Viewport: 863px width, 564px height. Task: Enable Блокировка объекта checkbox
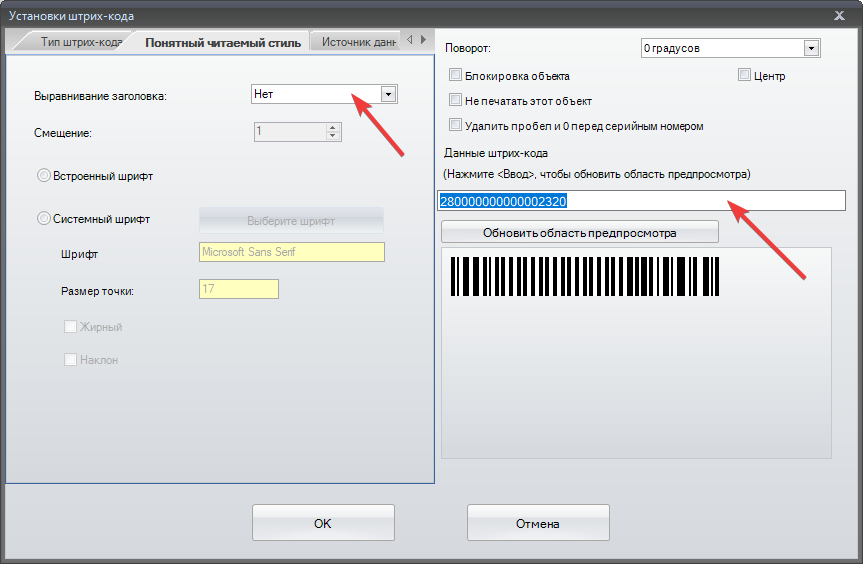(456, 75)
